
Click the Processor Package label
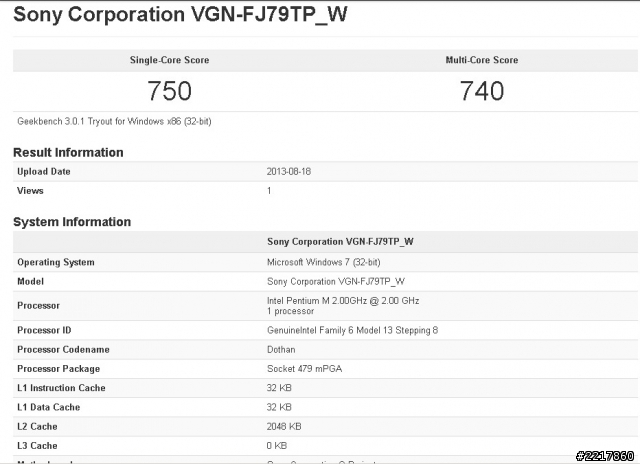pyautogui.click(x=58, y=369)
